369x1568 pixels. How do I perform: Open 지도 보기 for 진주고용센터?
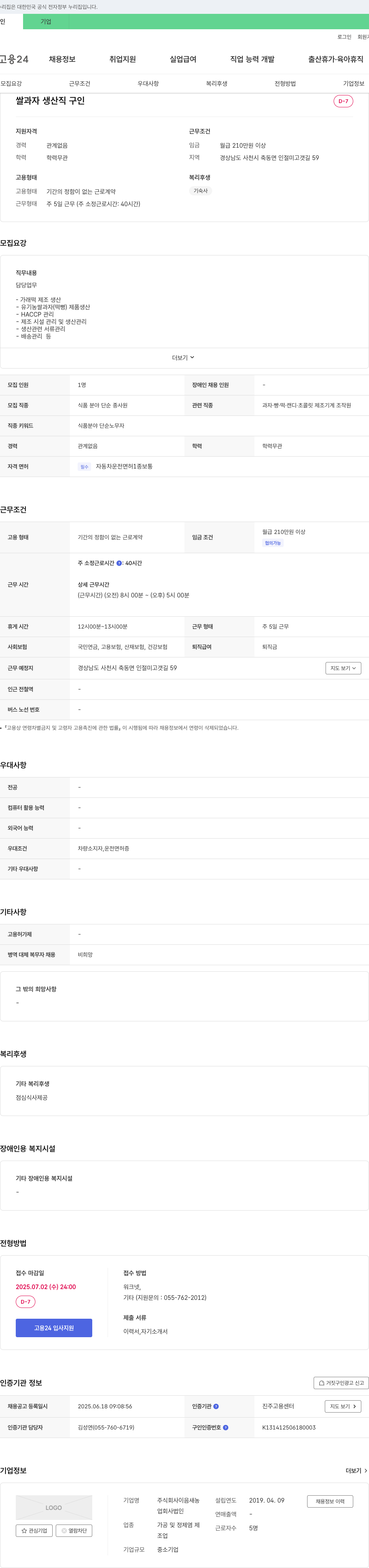tap(344, 1406)
